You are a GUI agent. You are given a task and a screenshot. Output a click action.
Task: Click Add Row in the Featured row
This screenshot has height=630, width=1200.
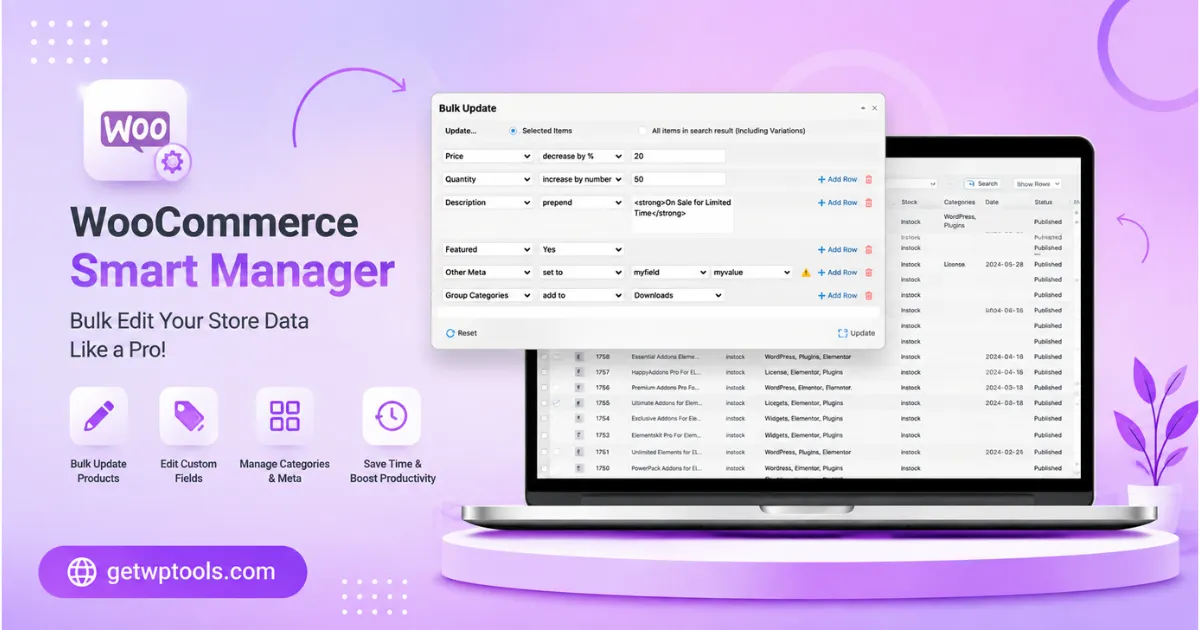point(837,250)
